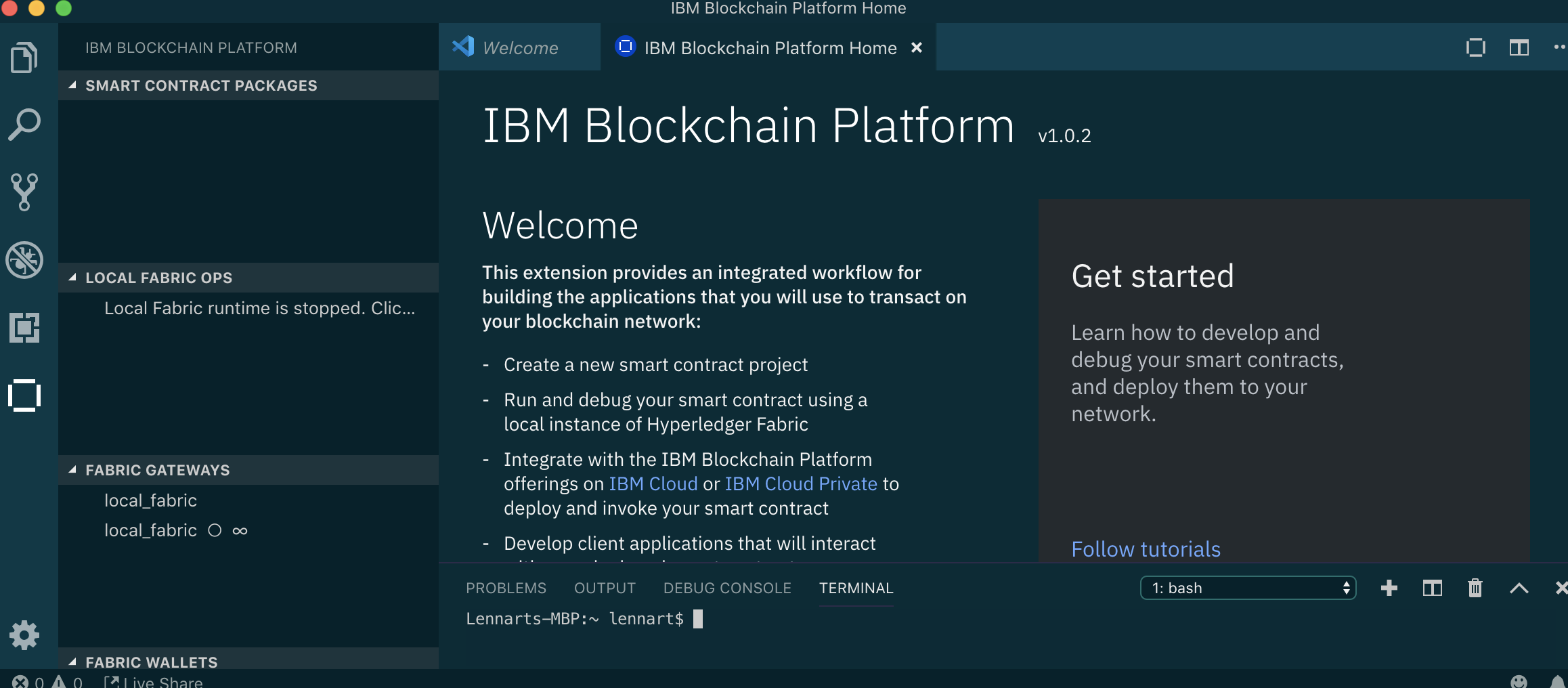Kill the terminal with trash icon
This screenshot has height=688, width=1568.
pyautogui.click(x=1475, y=588)
